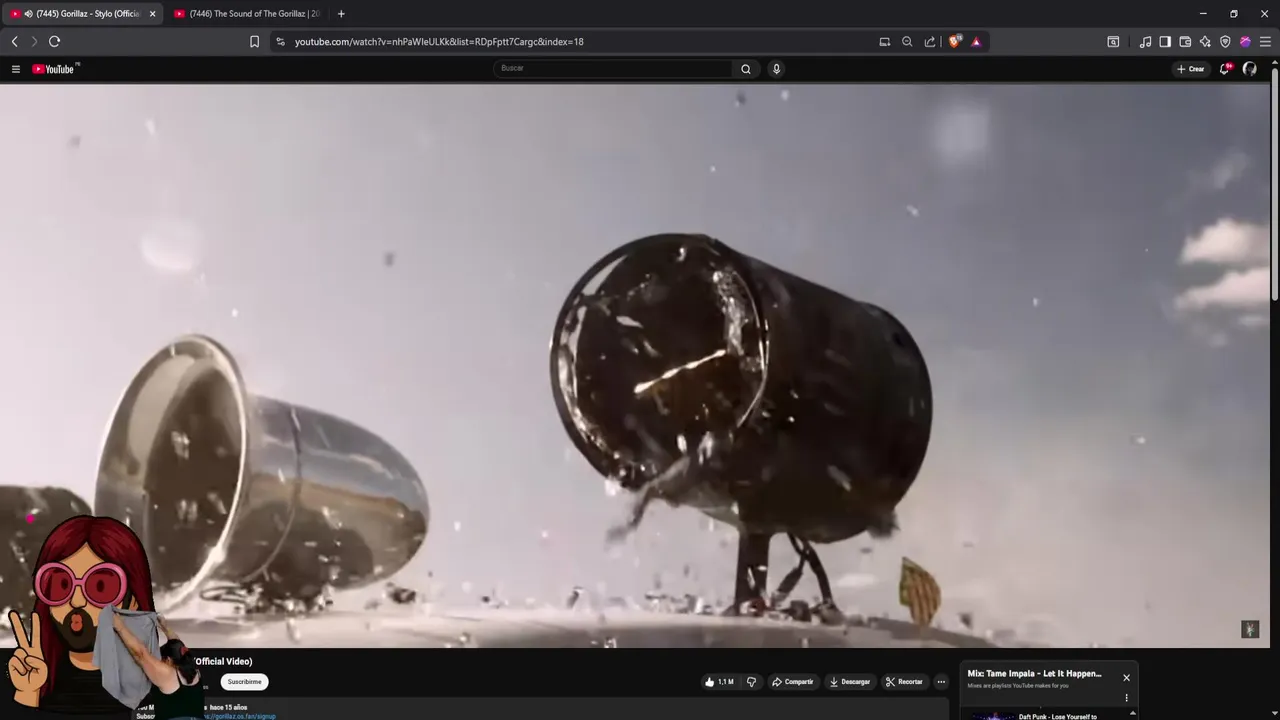
Task: Open Brave Shields lion icon
Action: 954,41
